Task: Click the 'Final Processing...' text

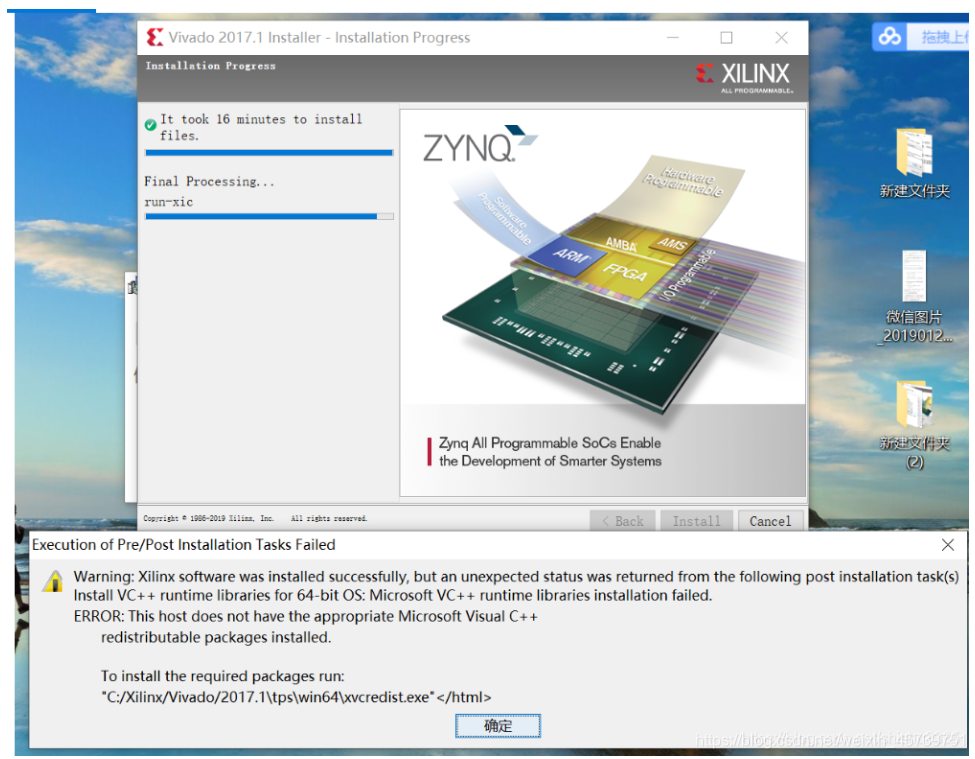Action: 209,182
